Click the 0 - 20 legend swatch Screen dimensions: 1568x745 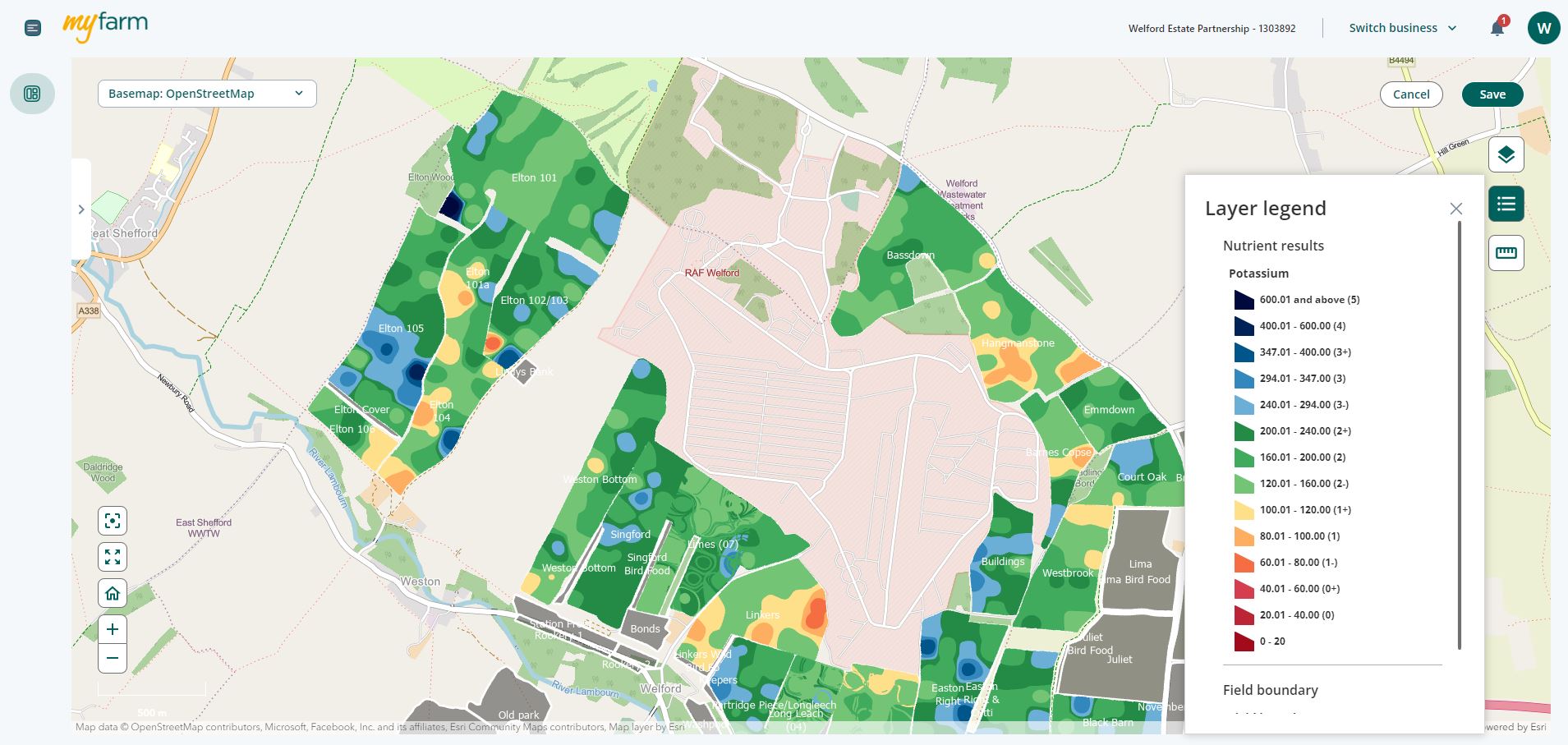1244,642
